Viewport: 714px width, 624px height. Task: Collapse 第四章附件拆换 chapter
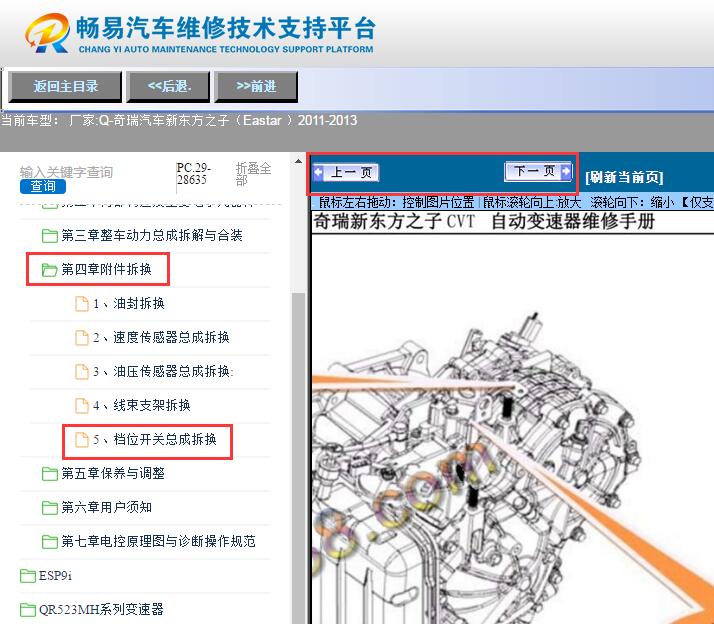pos(106,269)
